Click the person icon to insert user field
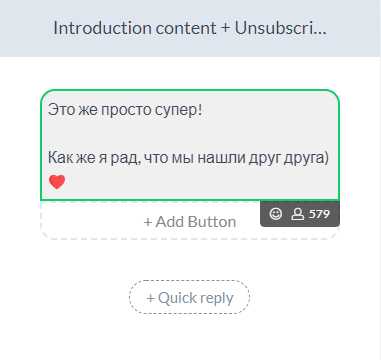 298,214
